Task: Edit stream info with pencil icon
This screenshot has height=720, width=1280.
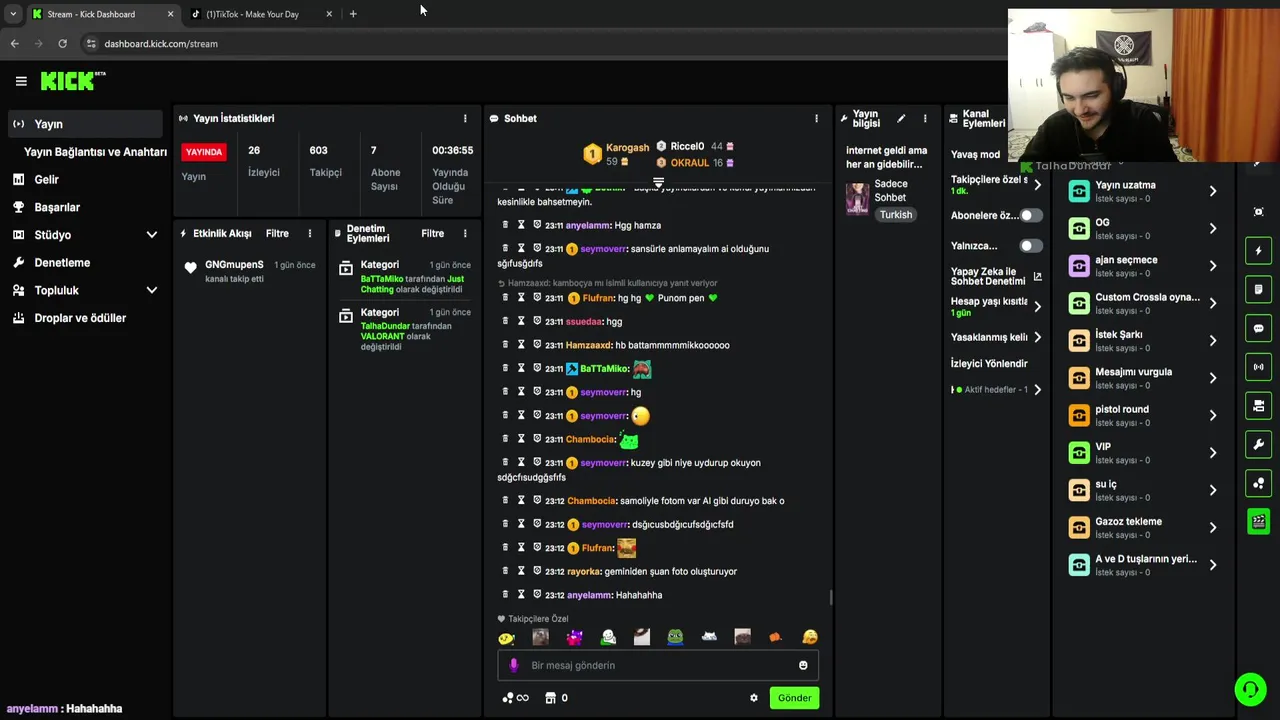Action: pyautogui.click(x=901, y=118)
